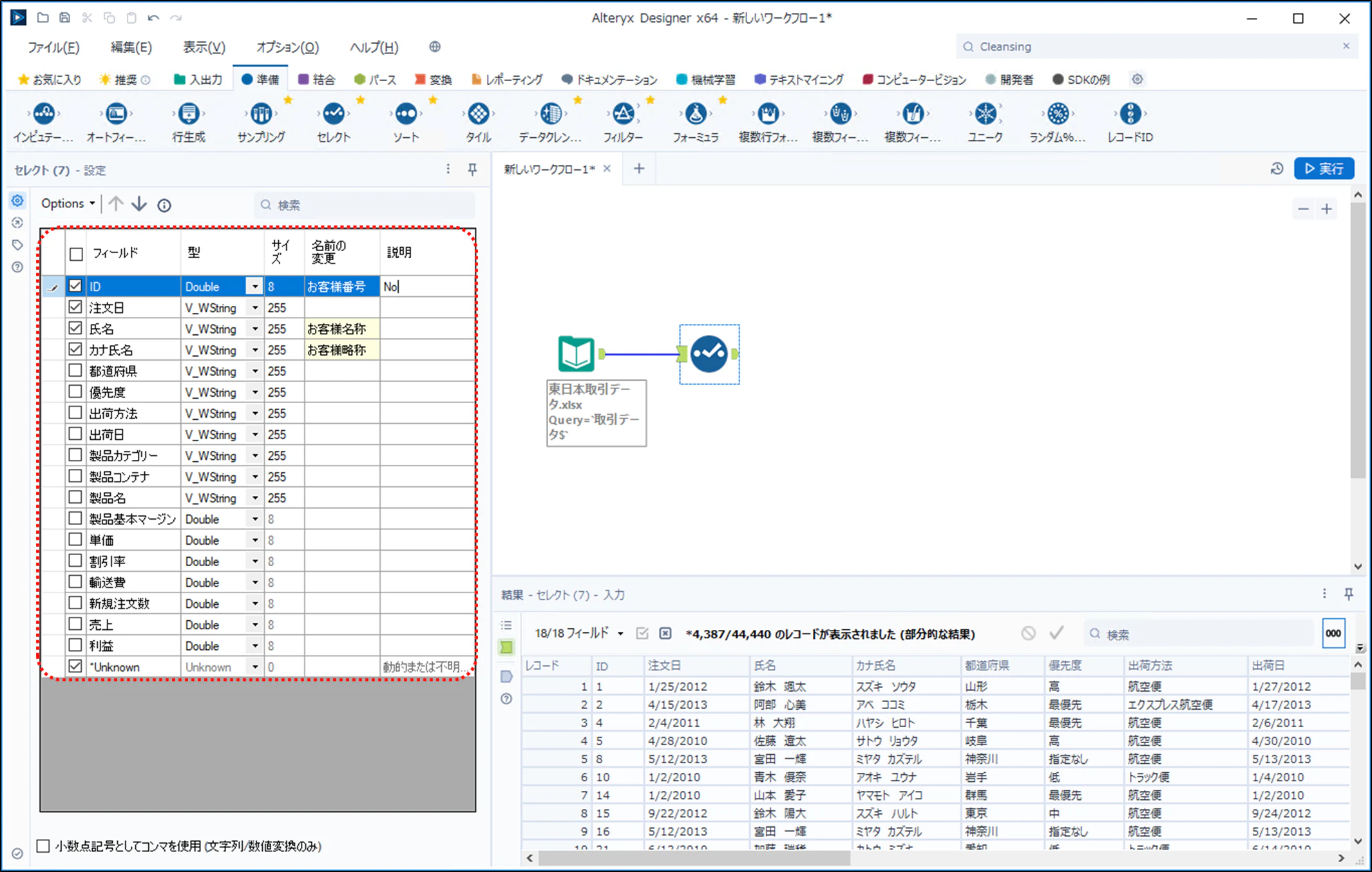Move selected field down with arrow
This screenshot has height=872, width=1372.
click(x=139, y=204)
